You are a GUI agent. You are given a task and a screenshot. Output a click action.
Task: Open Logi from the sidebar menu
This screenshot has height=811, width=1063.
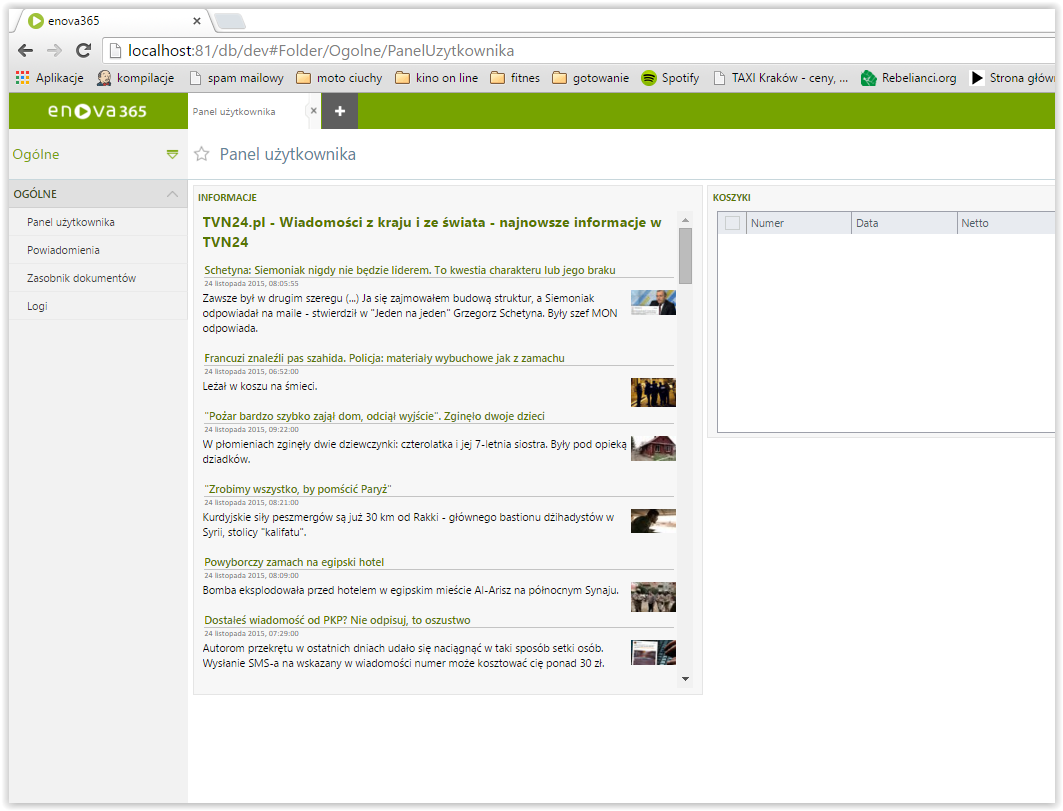37,306
